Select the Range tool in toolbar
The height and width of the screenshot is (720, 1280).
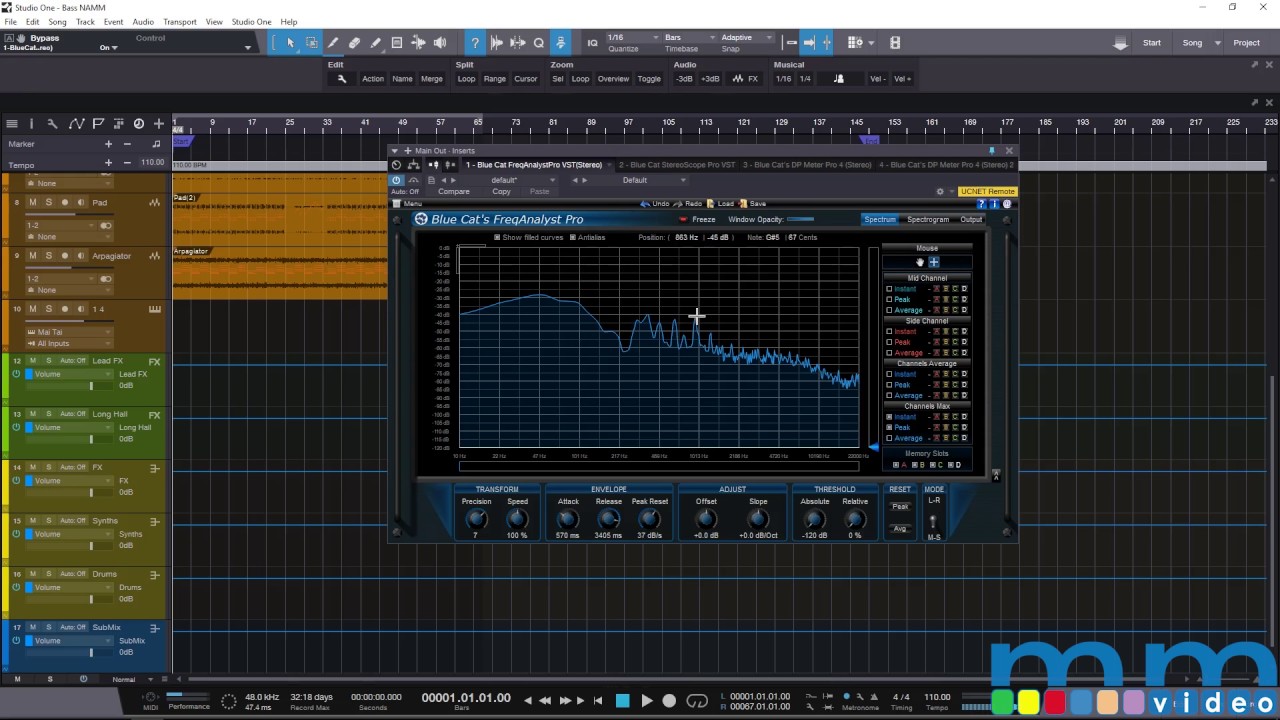click(x=312, y=43)
